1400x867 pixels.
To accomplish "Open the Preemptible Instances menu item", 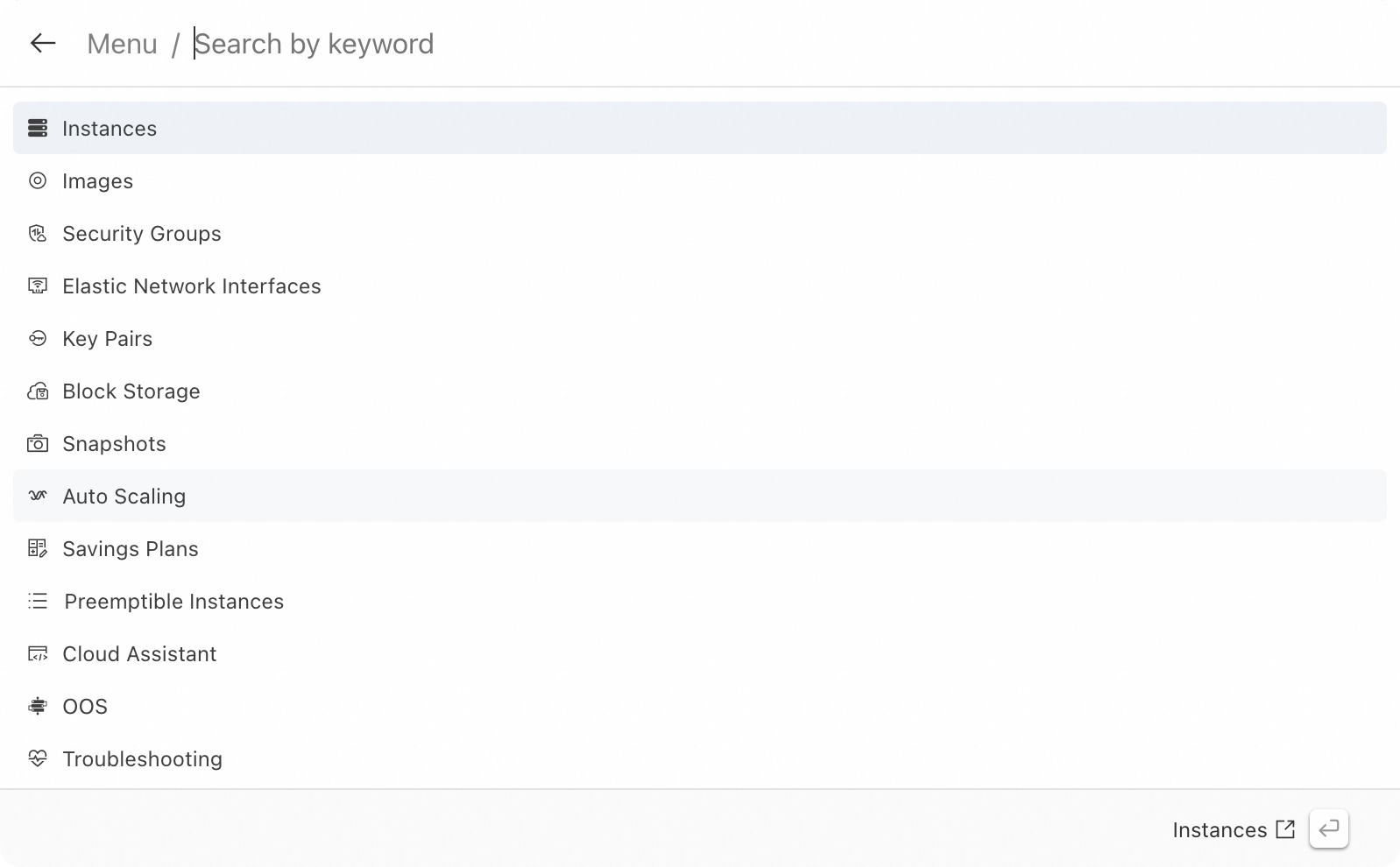I will 173,602.
